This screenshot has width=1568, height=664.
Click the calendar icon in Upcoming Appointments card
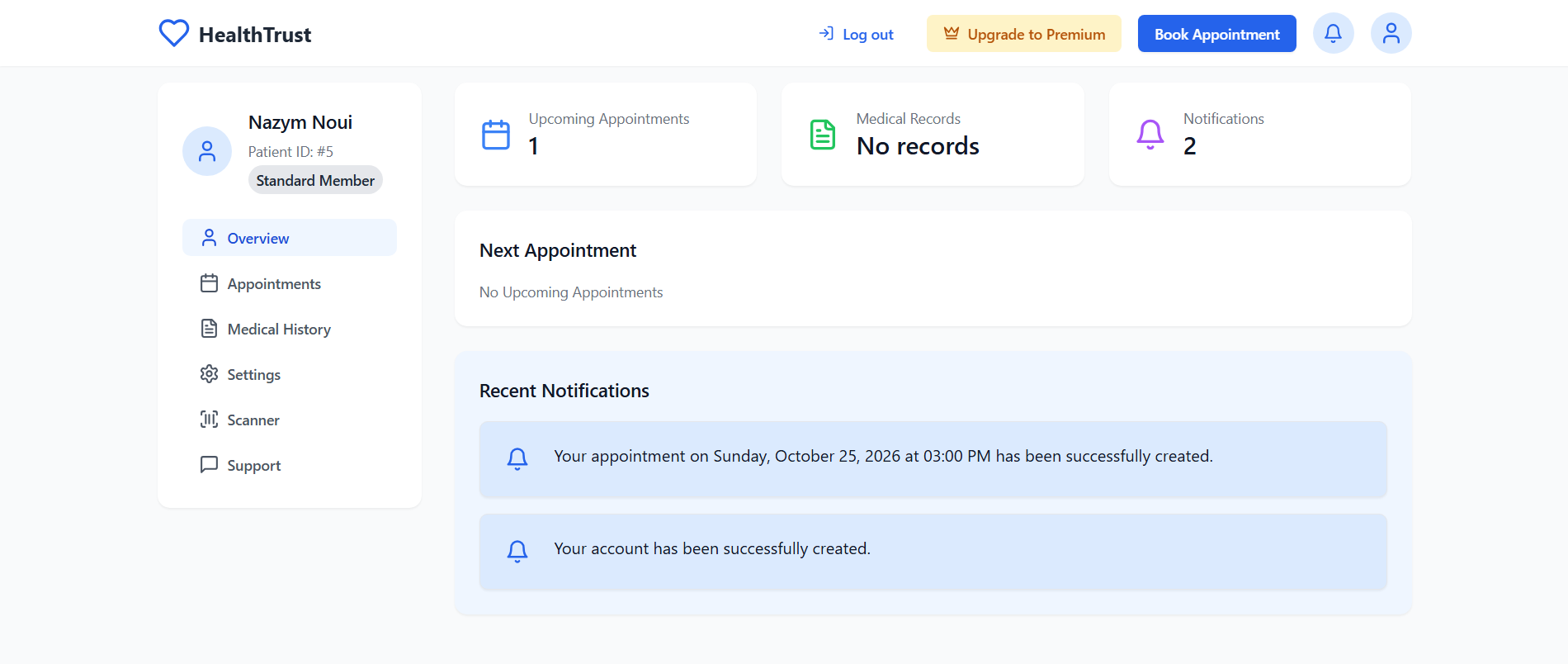pyautogui.click(x=496, y=135)
